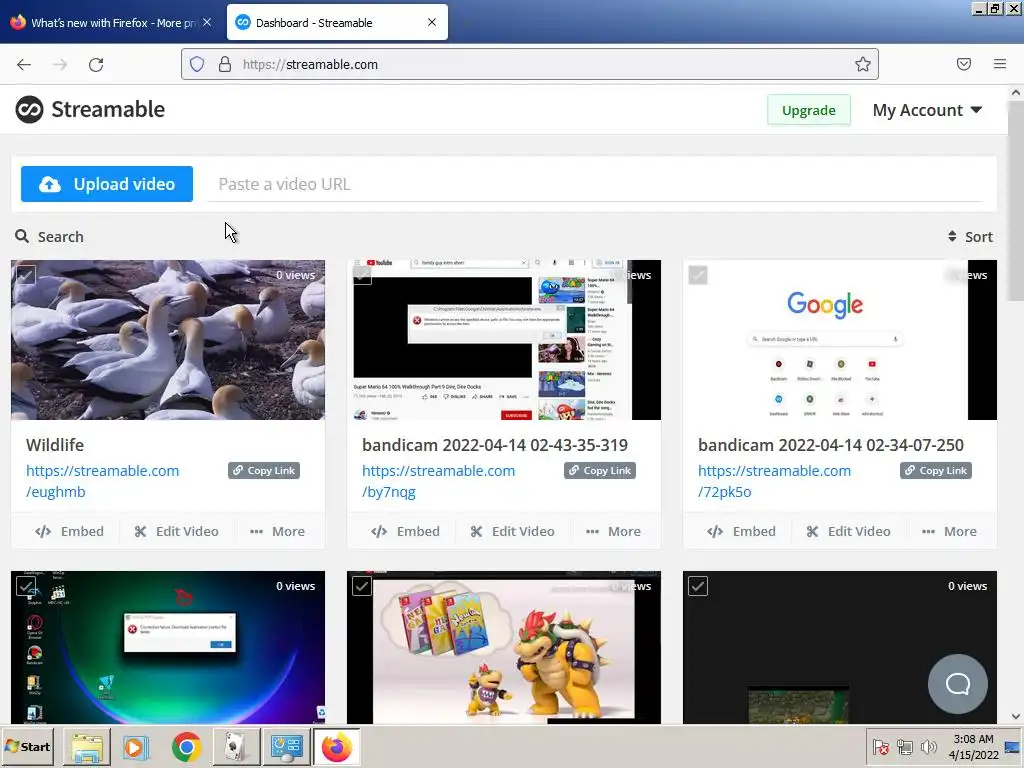Open the Solitaire cards taskbar icon
The image size is (1024, 768).
236,747
